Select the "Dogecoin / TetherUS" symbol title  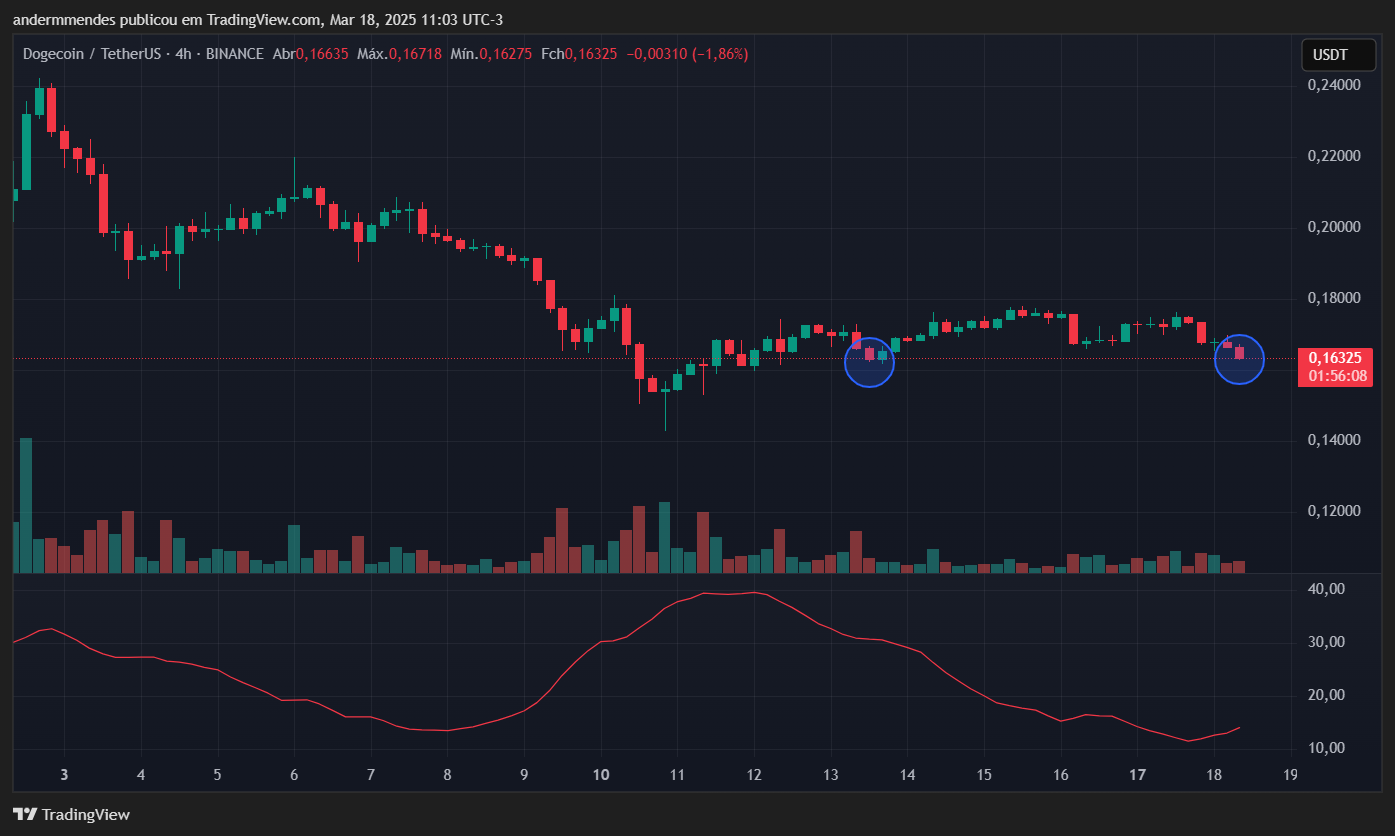92,54
